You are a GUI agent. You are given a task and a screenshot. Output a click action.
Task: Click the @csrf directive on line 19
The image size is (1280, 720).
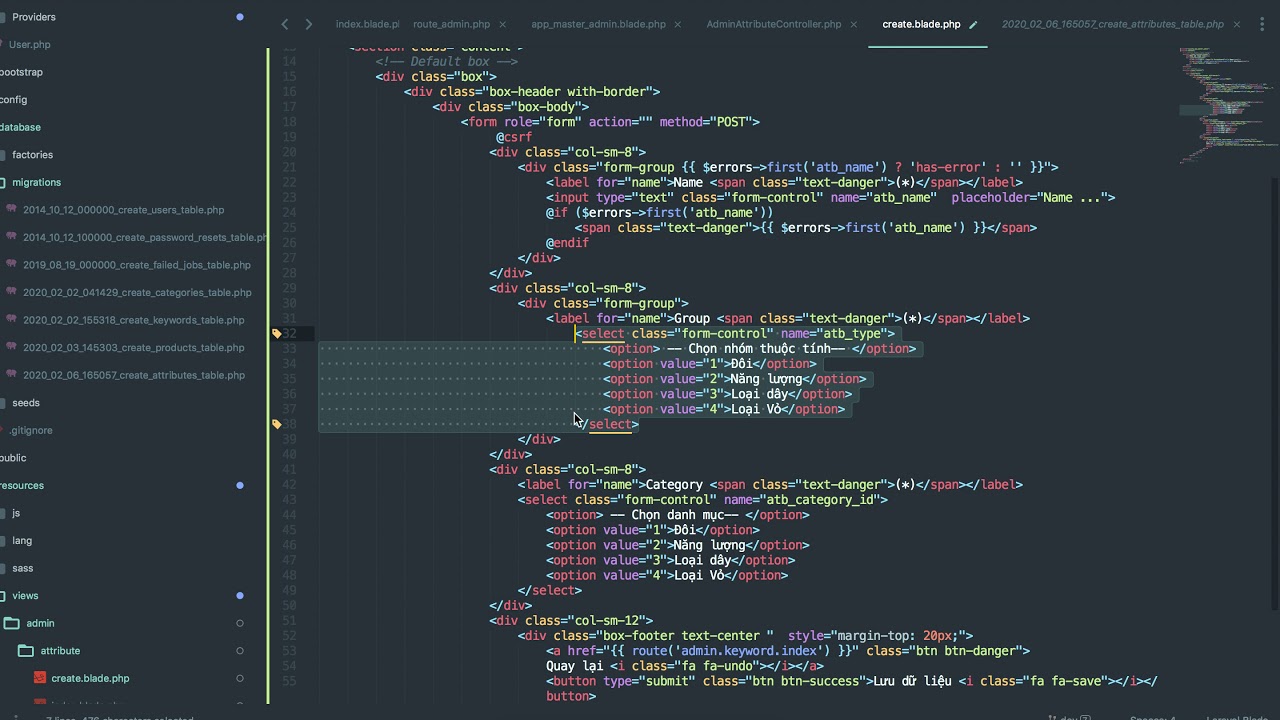click(x=514, y=137)
